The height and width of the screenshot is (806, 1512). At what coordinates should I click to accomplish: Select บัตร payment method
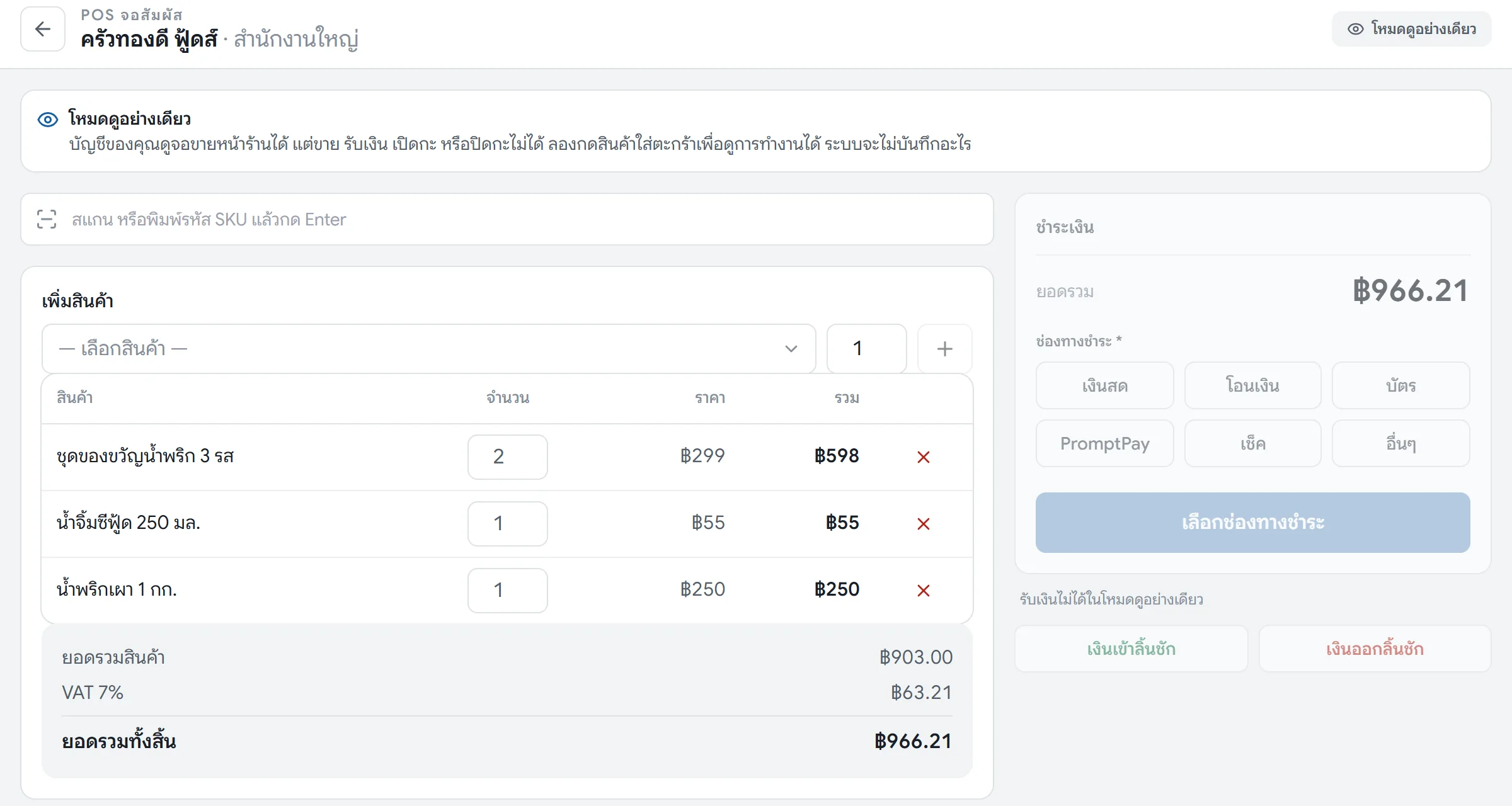[1400, 385]
